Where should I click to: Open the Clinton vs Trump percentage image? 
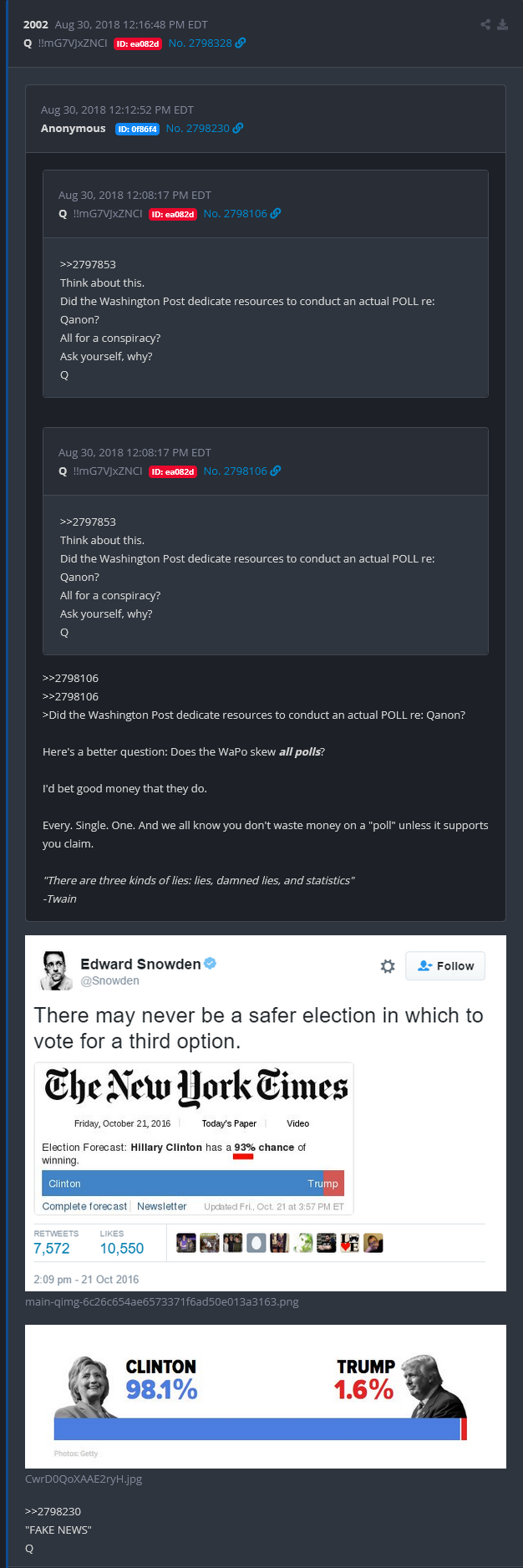tap(266, 1396)
